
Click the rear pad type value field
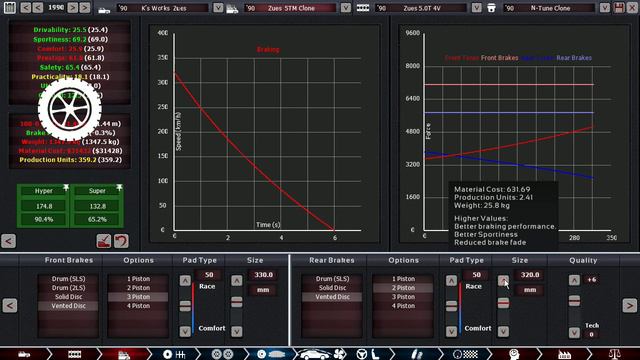(x=476, y=275)
